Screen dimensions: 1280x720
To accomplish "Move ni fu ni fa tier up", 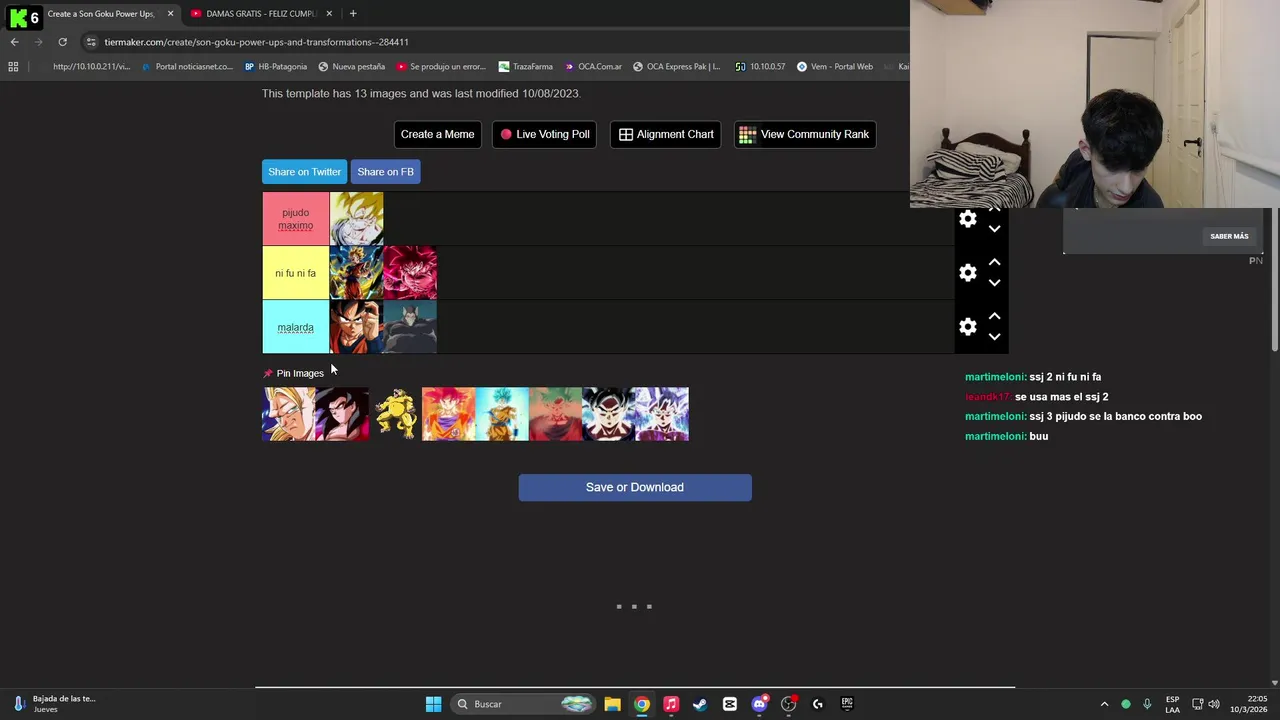I will pyautogui.click(x=994, y=262).
